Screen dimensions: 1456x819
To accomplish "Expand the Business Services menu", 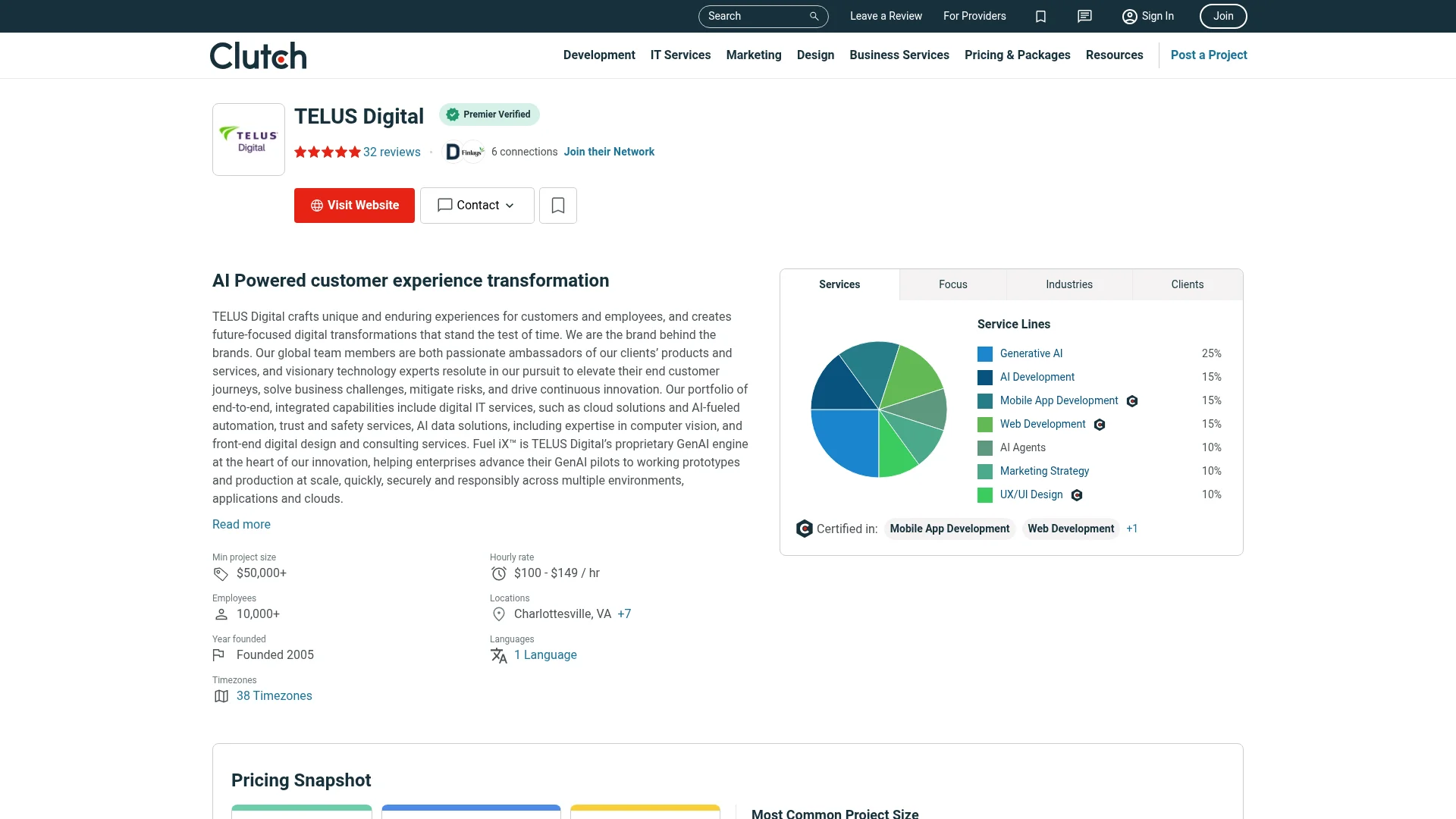I will pyautogui.click(x=899, y=55).
